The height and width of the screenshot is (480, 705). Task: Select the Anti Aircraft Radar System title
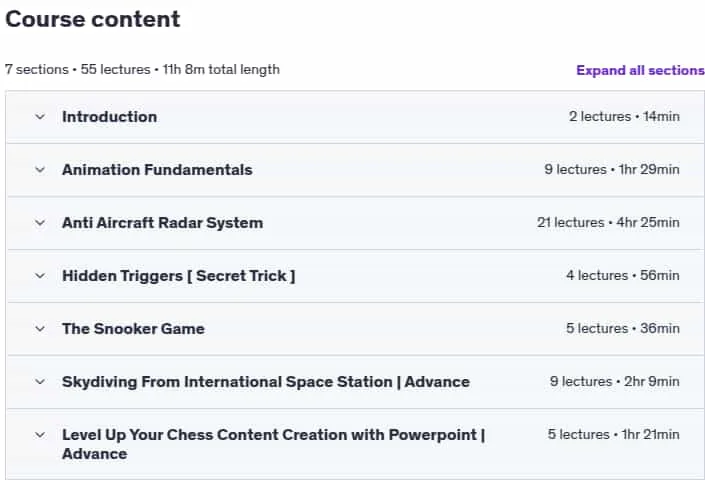pyautogui.click(x=162, y=223)
